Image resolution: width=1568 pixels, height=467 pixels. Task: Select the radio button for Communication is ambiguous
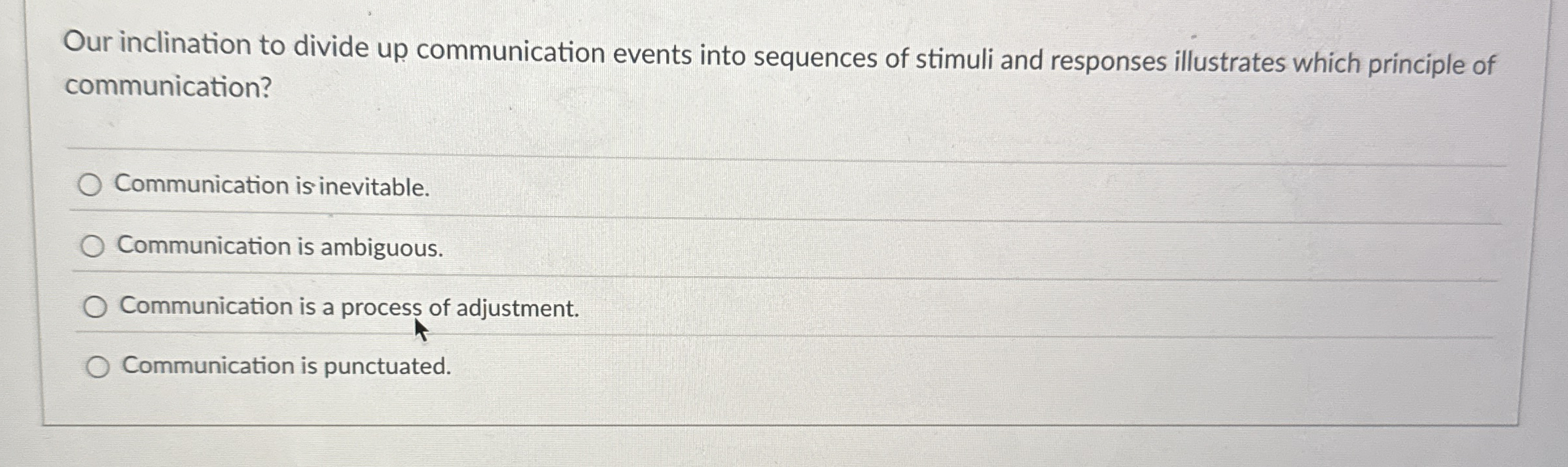[92, 247]
